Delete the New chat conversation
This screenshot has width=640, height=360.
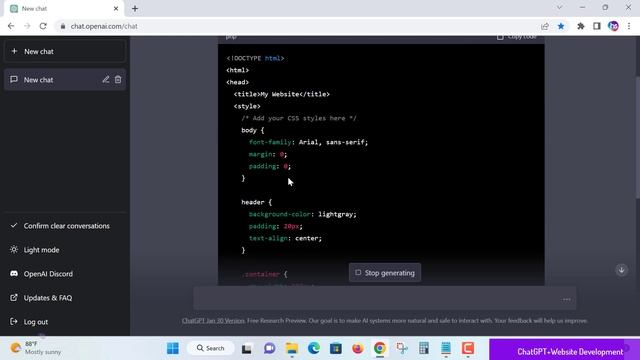[118, 80]
